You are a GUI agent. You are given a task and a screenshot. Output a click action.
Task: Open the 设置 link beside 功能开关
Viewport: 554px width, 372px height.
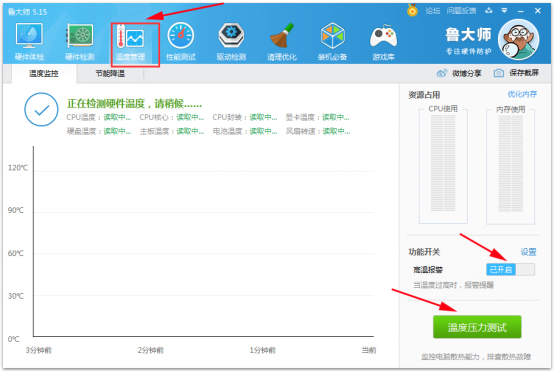click(x=528, y=252)
